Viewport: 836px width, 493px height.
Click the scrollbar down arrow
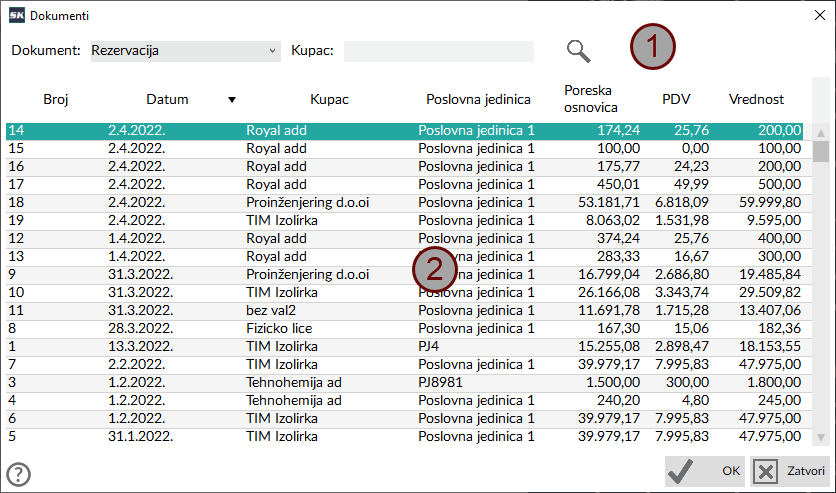tap(821, 437)
